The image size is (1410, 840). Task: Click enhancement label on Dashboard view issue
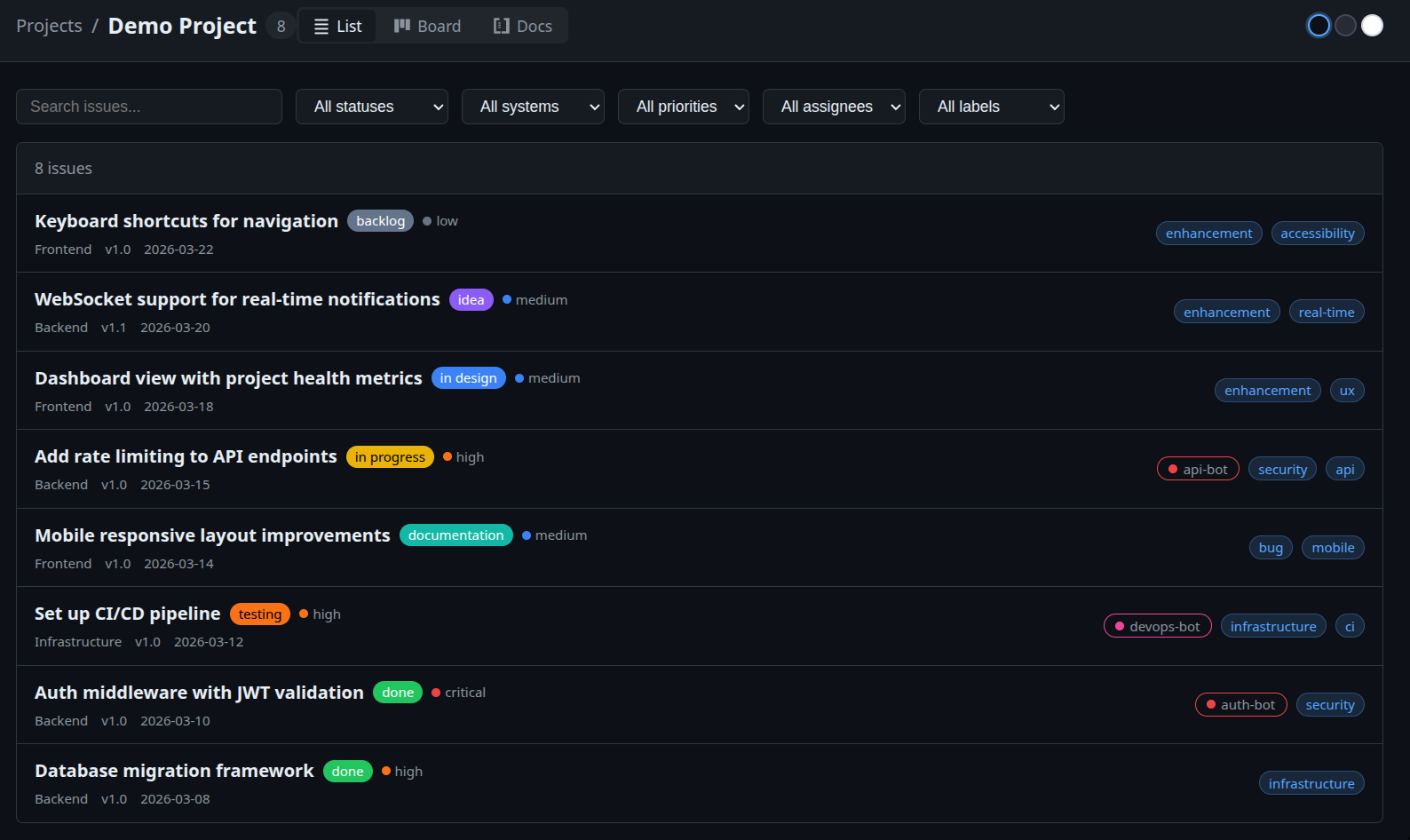click(1267, 391)
